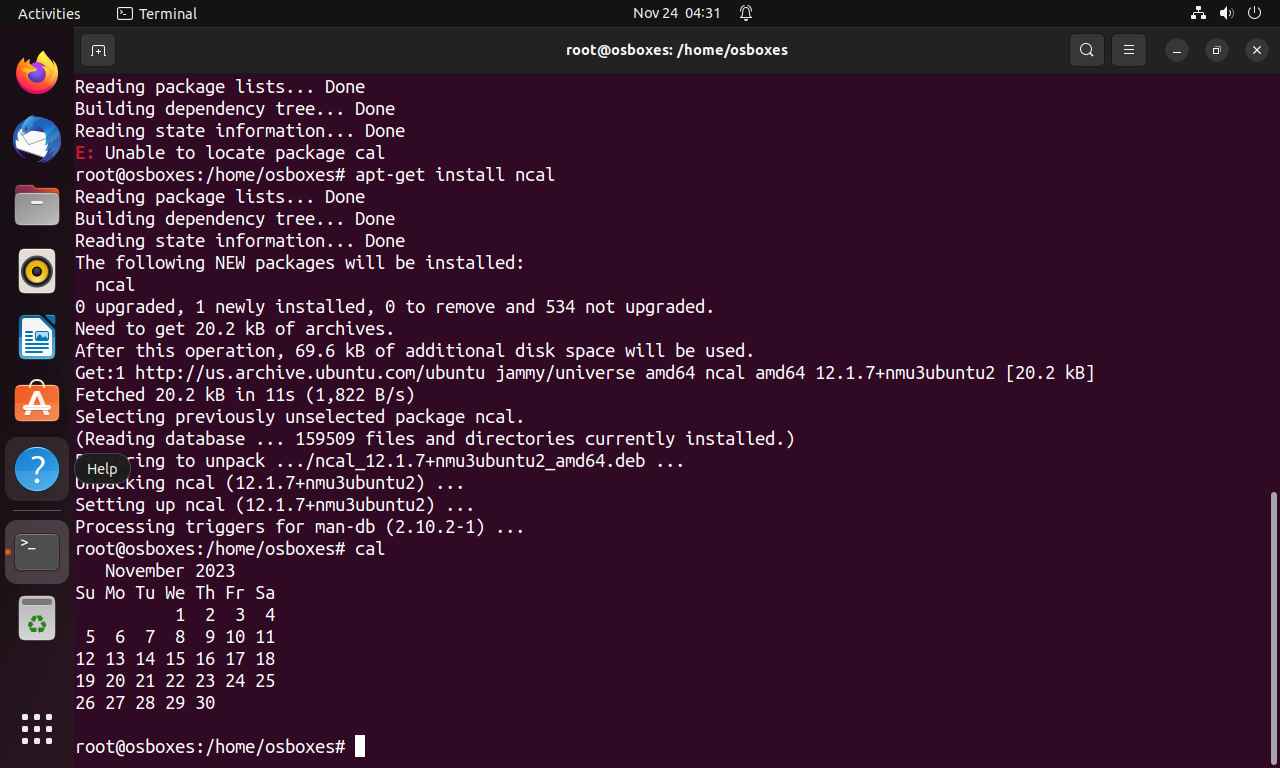Launch Rhythmbox music player

click(37, 271)
